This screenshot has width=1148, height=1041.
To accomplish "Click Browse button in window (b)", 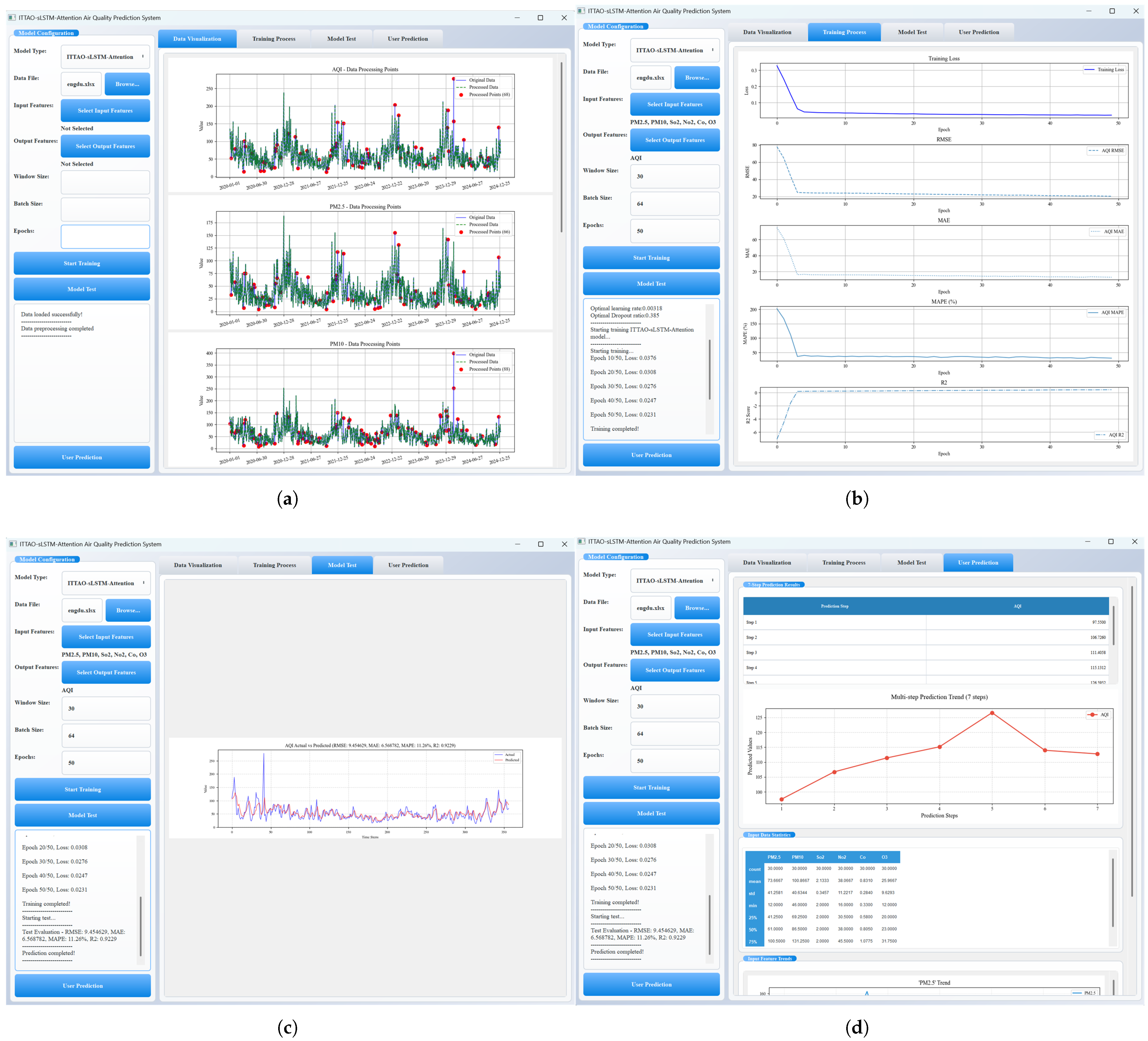I will [x=697, y=77].
